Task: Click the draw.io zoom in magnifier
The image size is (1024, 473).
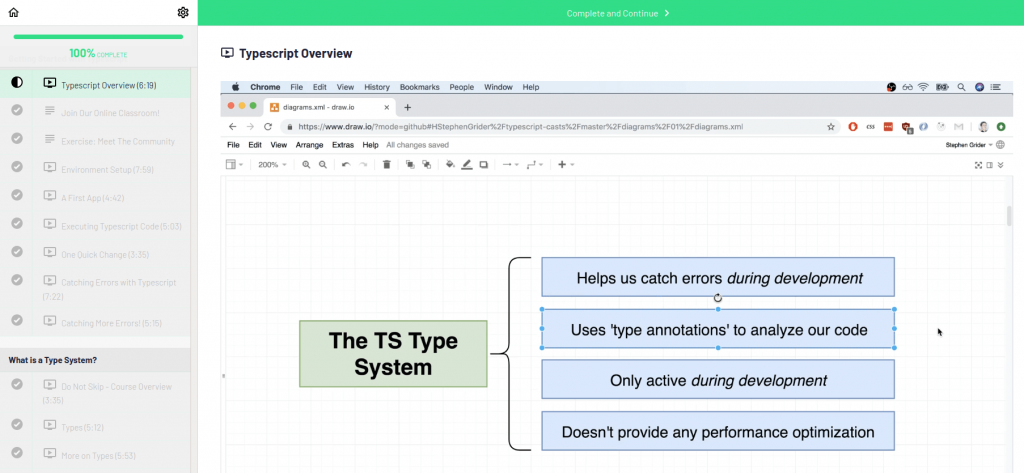Action: pyautogui.click(x=306, y=165)
